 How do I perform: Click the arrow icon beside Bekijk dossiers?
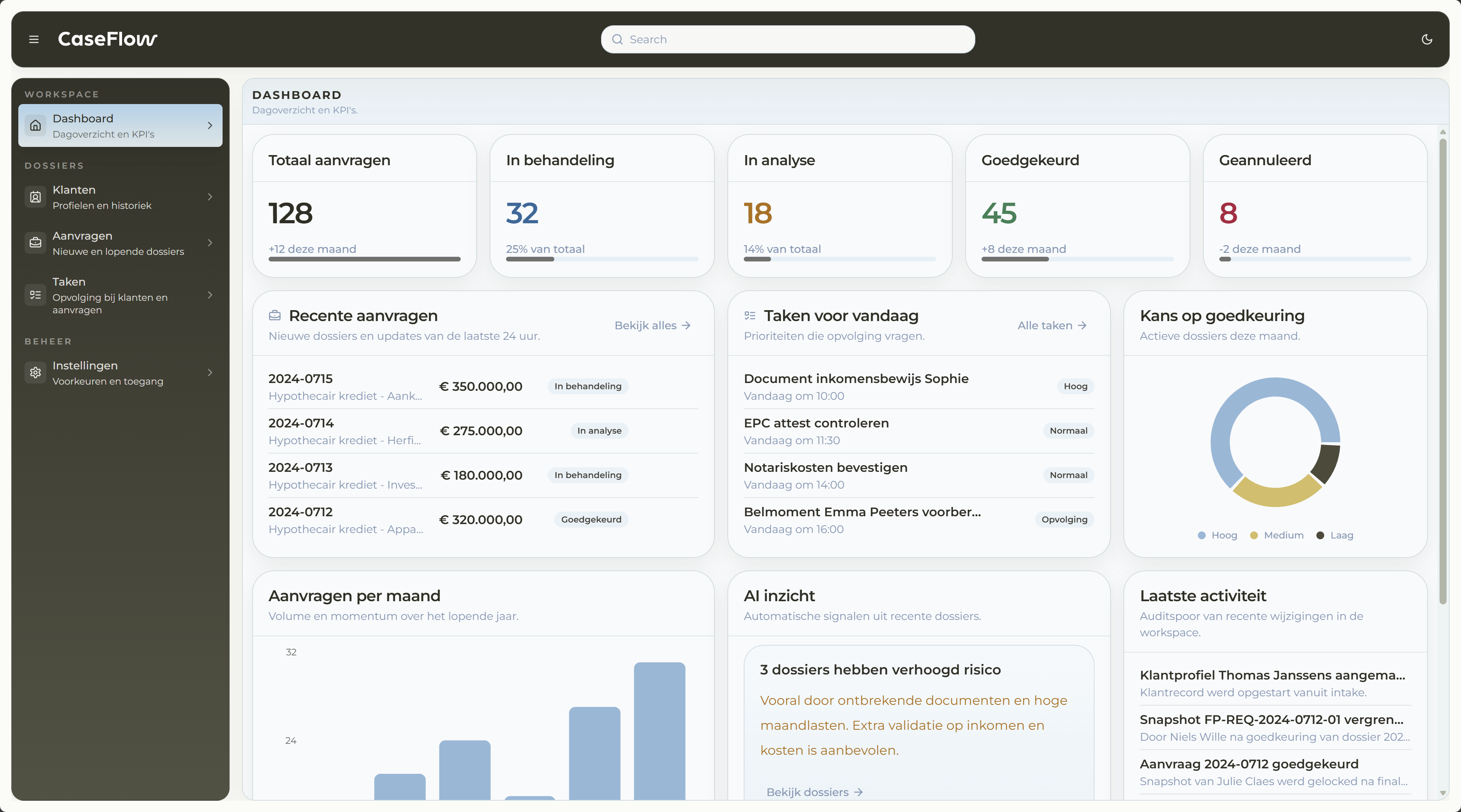coord(858,792)
